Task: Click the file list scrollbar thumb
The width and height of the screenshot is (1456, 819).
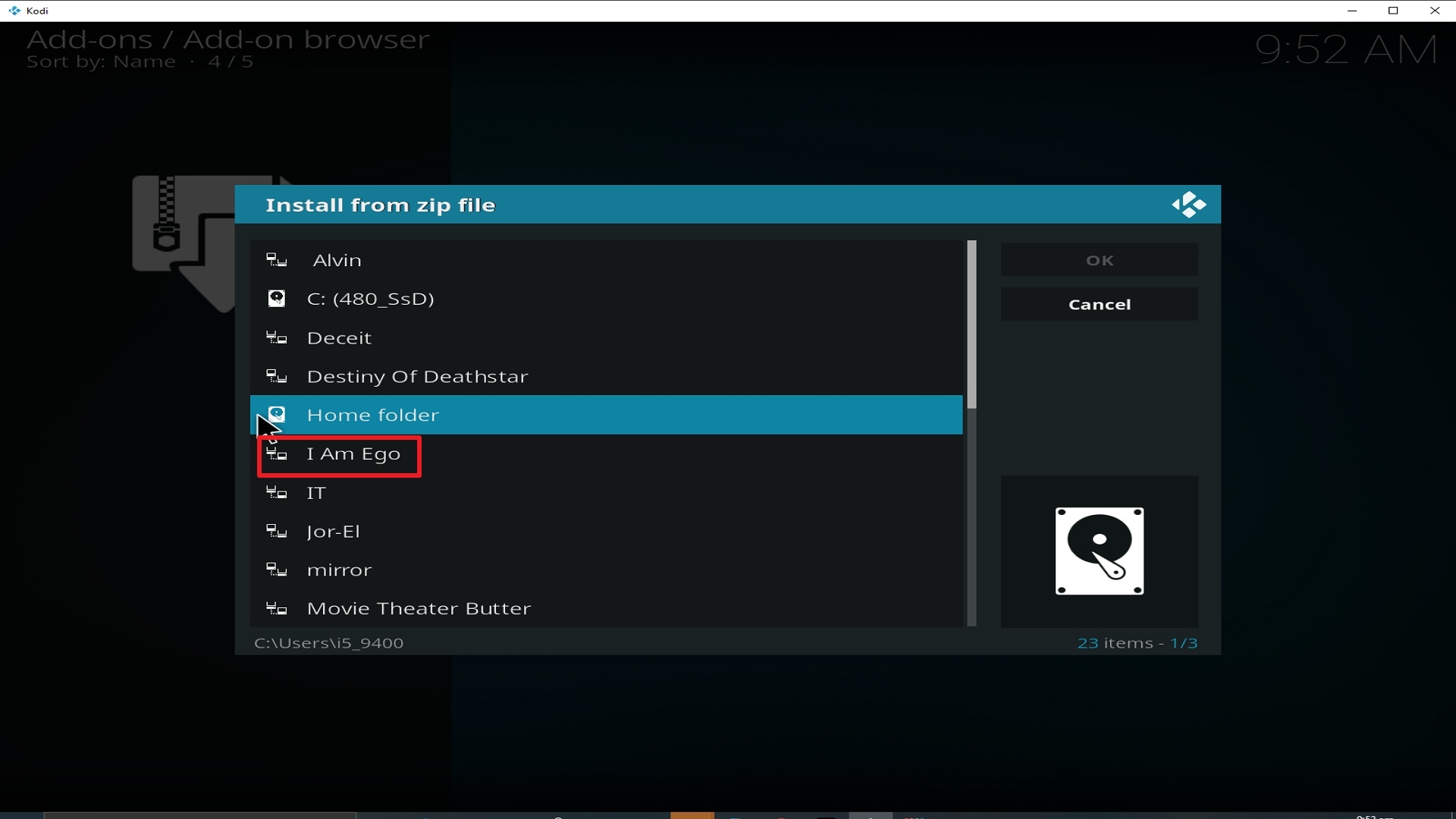Action: pyautogui.click(x=971, y=325)
